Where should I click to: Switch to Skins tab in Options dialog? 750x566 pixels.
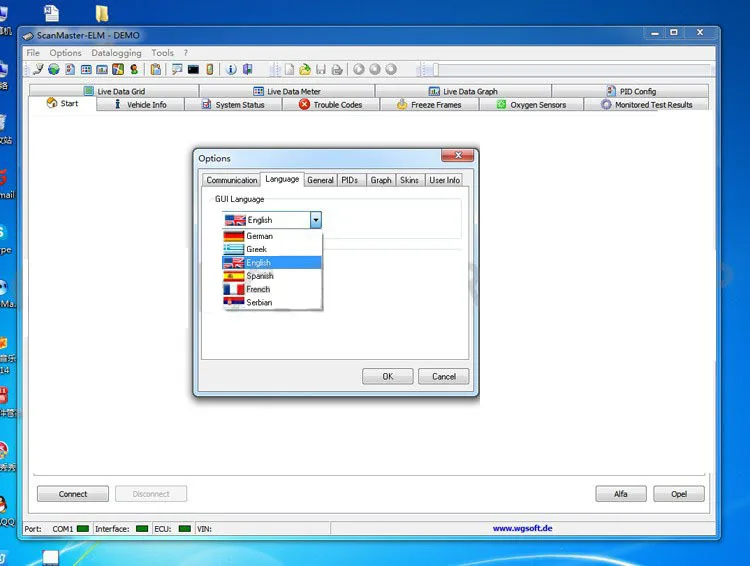409,180
